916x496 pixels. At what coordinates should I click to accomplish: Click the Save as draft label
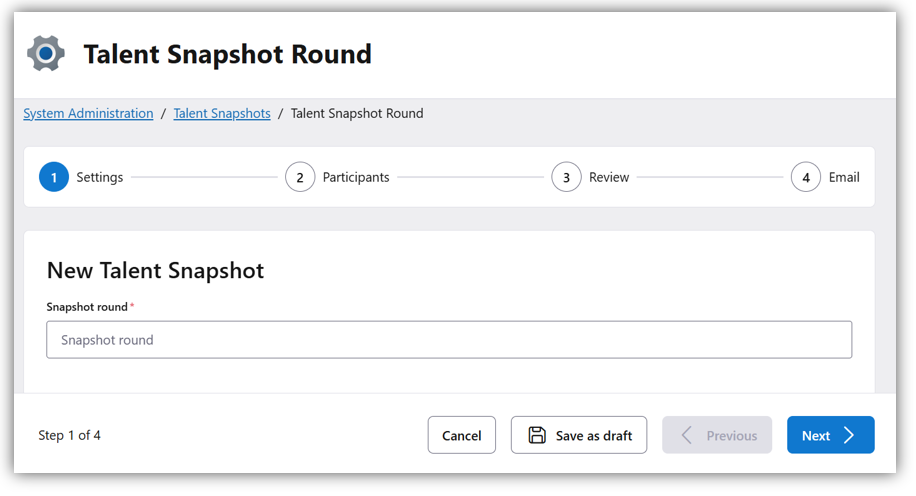click(x=594, y=436)
